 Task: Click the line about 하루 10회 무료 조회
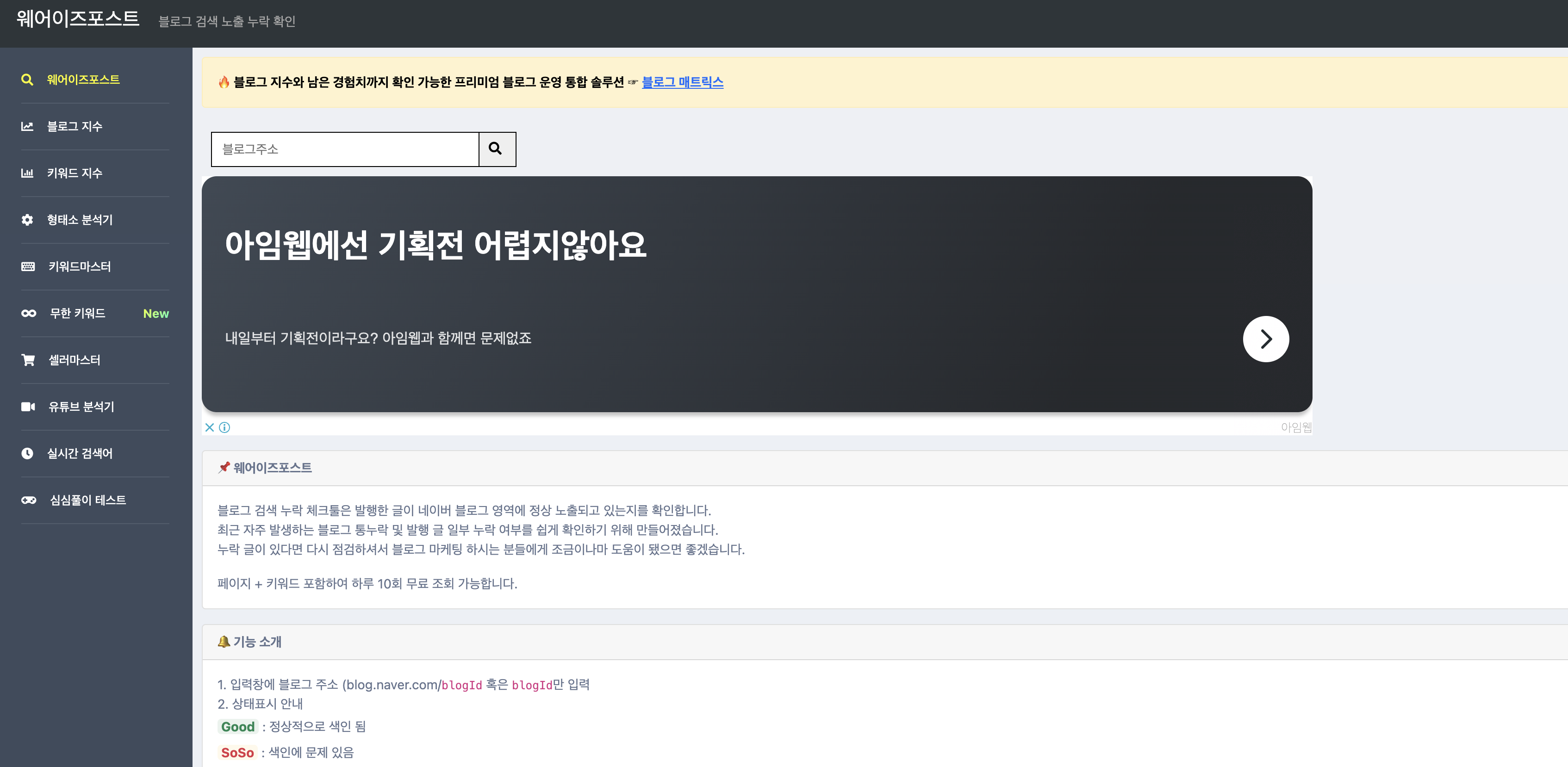click(367, 584)
